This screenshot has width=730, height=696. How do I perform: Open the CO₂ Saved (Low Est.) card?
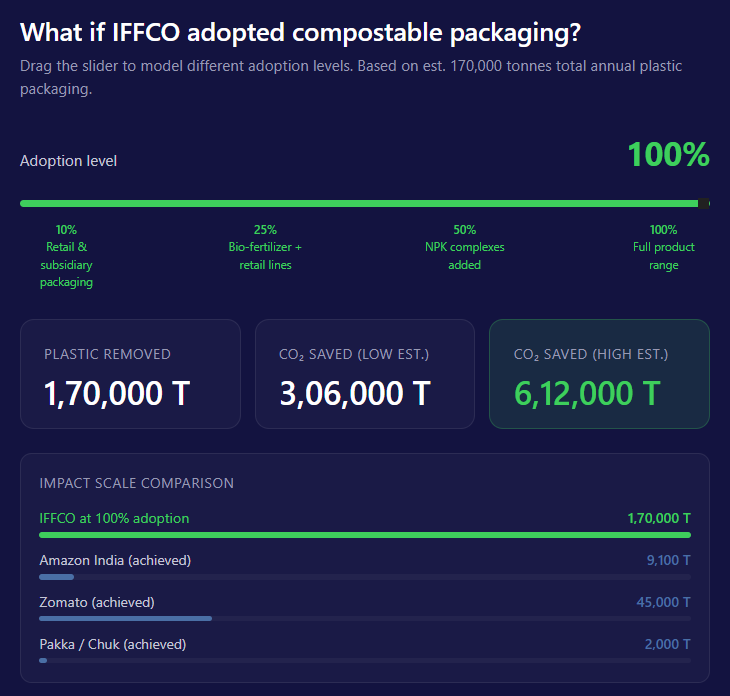coord(364,374)
